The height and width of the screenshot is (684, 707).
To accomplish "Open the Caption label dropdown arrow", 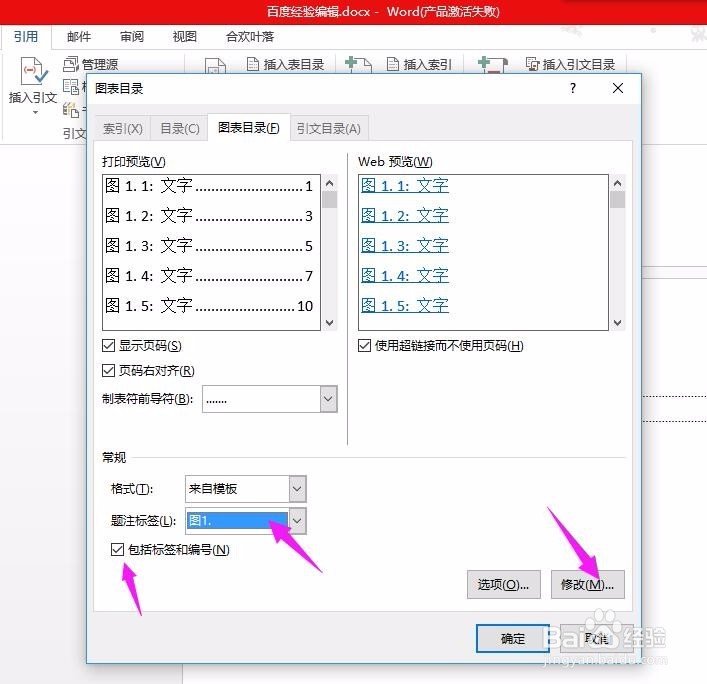I will pos(297,521).
